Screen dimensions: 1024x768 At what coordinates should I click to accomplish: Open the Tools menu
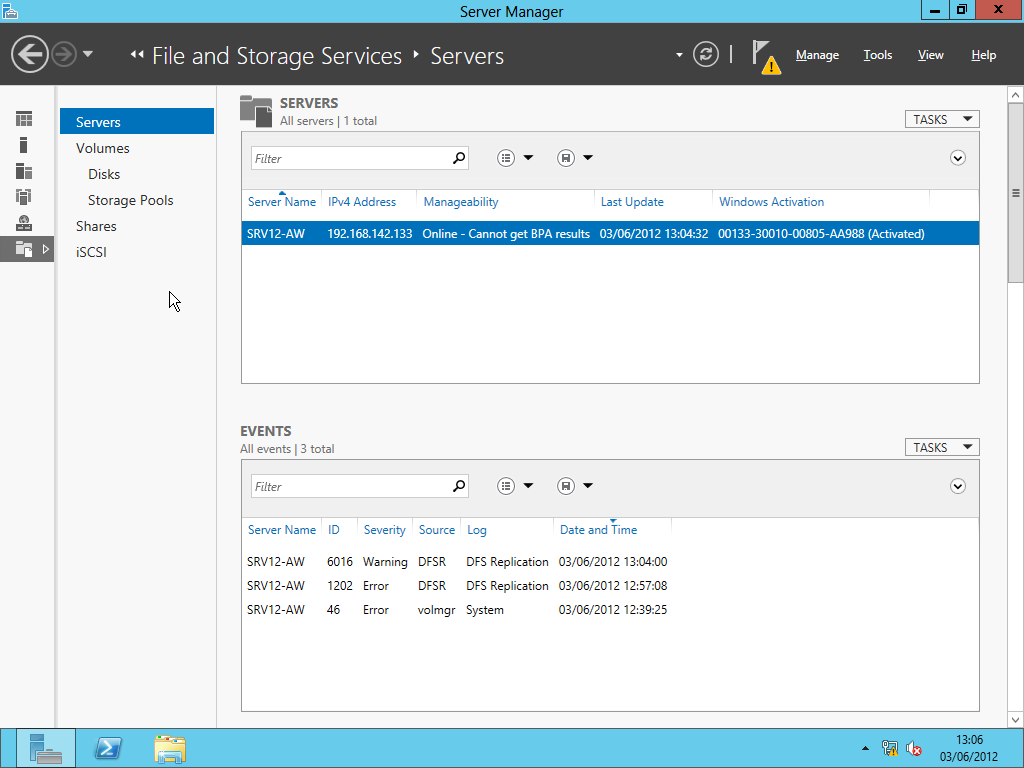click(877, 55)
